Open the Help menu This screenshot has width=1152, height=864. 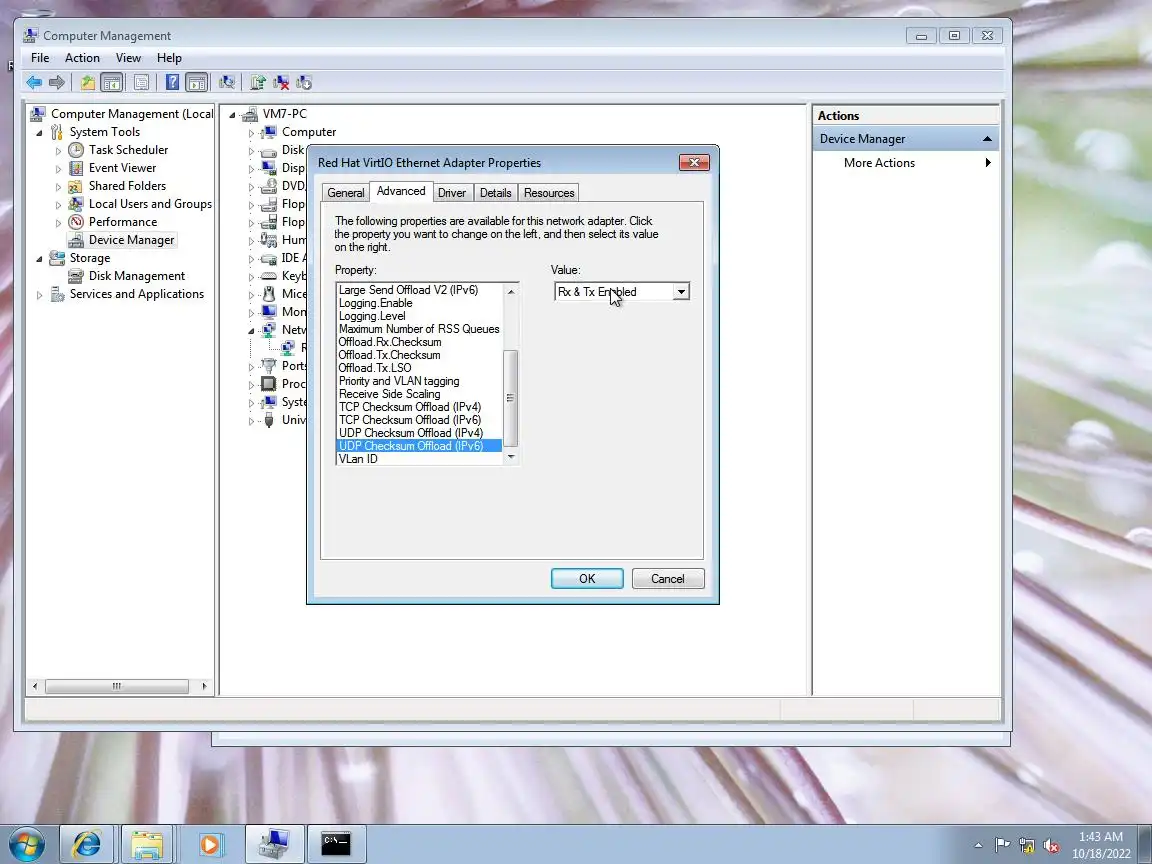pos(169,58)
